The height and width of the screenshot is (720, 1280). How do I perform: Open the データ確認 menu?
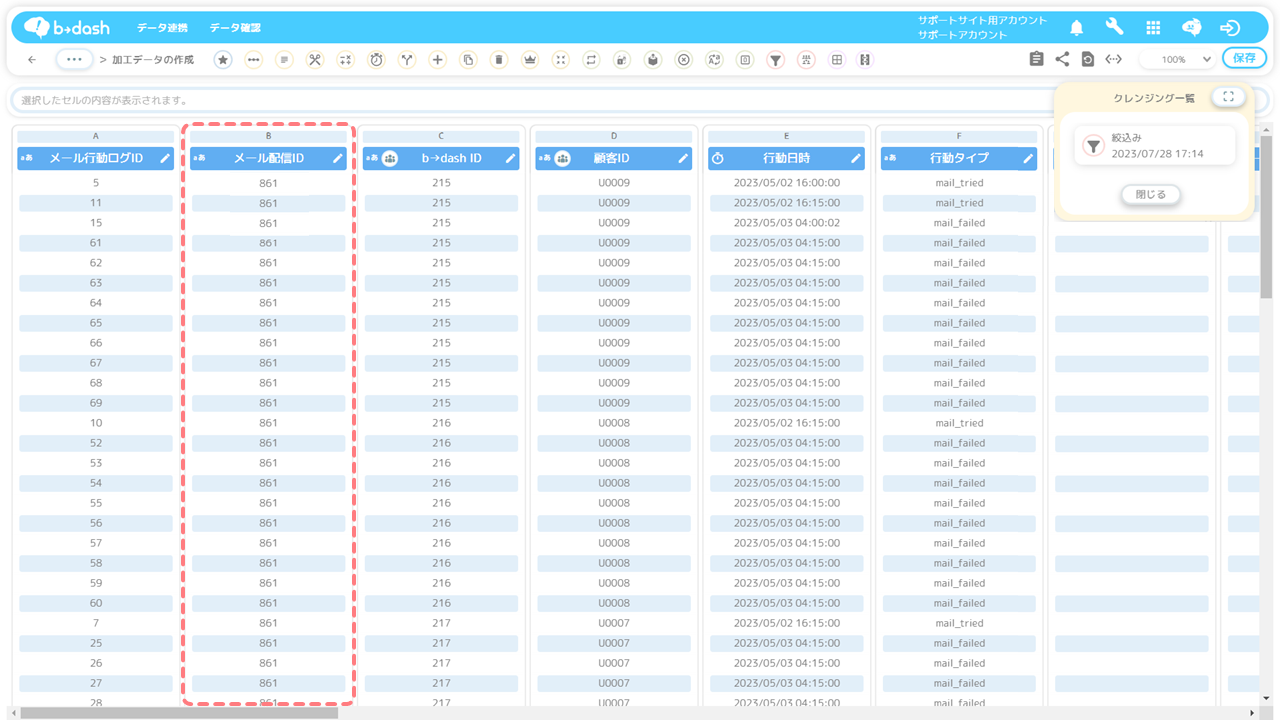pyautogui.click(x=235, y=28)
